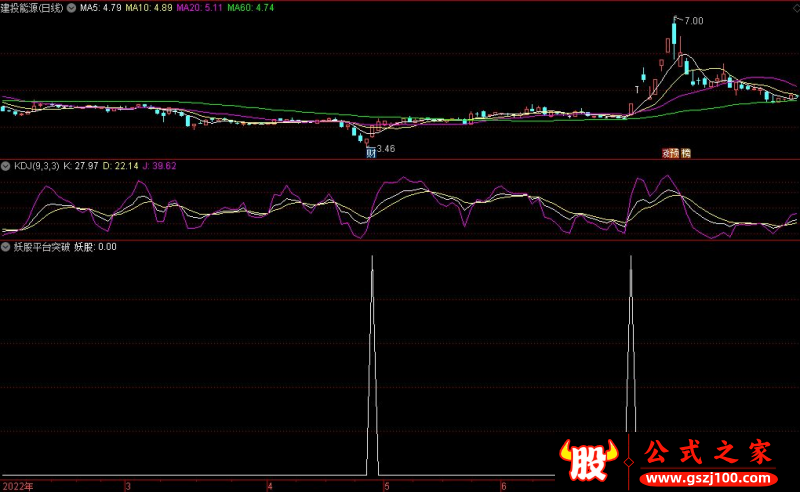Click the tall cyan candlestick at the 7.00 peak

tap(674, 35)
